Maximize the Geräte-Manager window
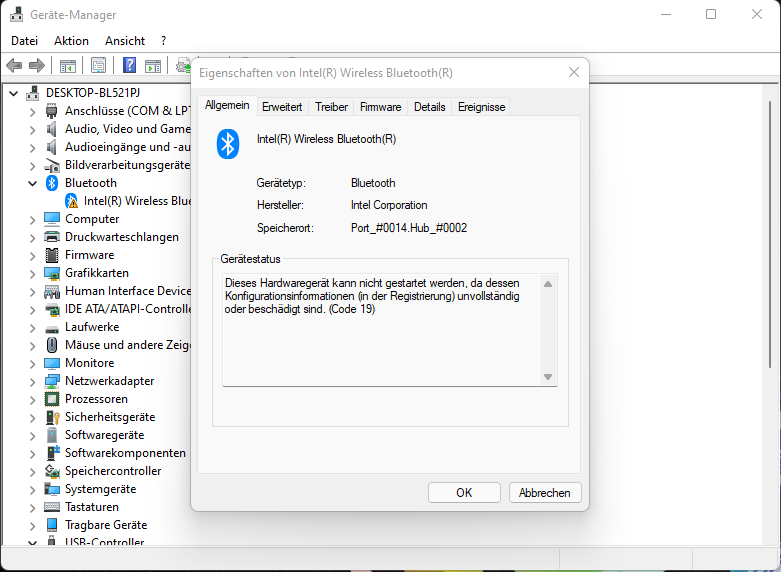Viewport: 781px width, 572px height. tap(711, 14)
